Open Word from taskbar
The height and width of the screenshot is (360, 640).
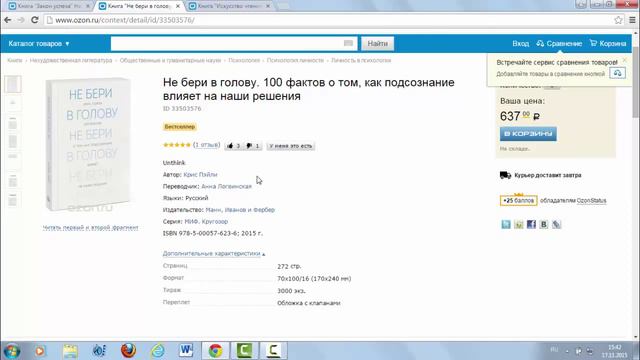[x=187, y=351]
